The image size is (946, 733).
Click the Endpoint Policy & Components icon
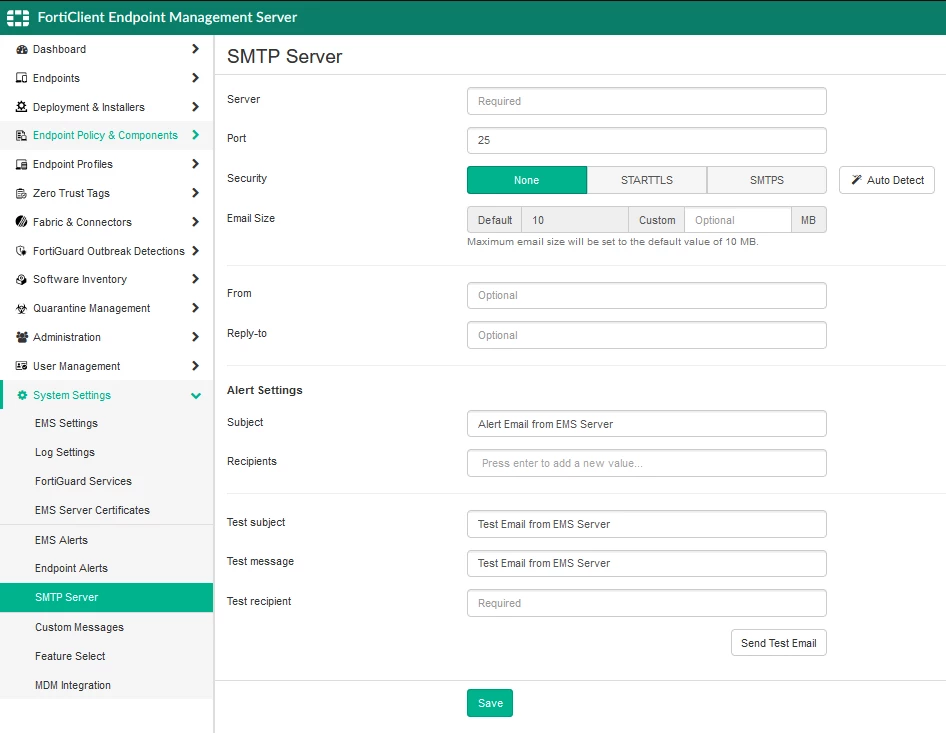(x=22, y=135)
